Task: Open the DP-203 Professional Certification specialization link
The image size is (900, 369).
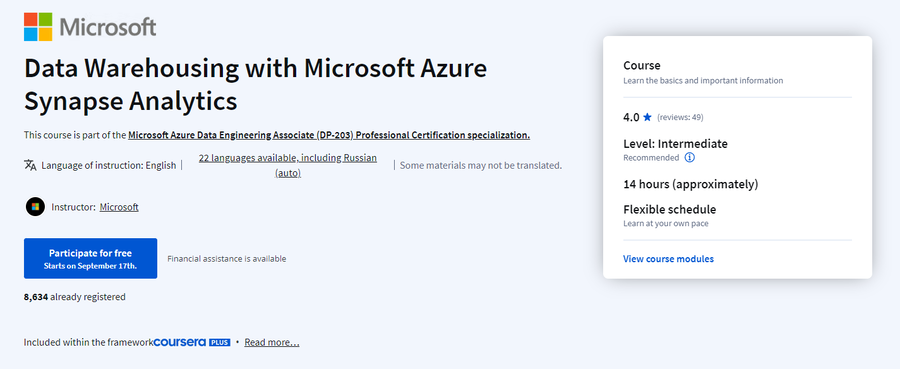Action: click(329, 135)
